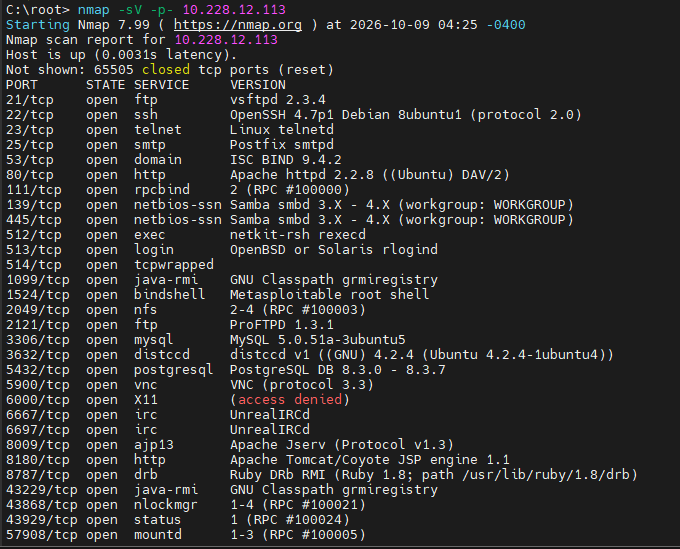
Task: Click the nmap command word on the prompt line
Action: pyautogui.click(x=94, y=10)
